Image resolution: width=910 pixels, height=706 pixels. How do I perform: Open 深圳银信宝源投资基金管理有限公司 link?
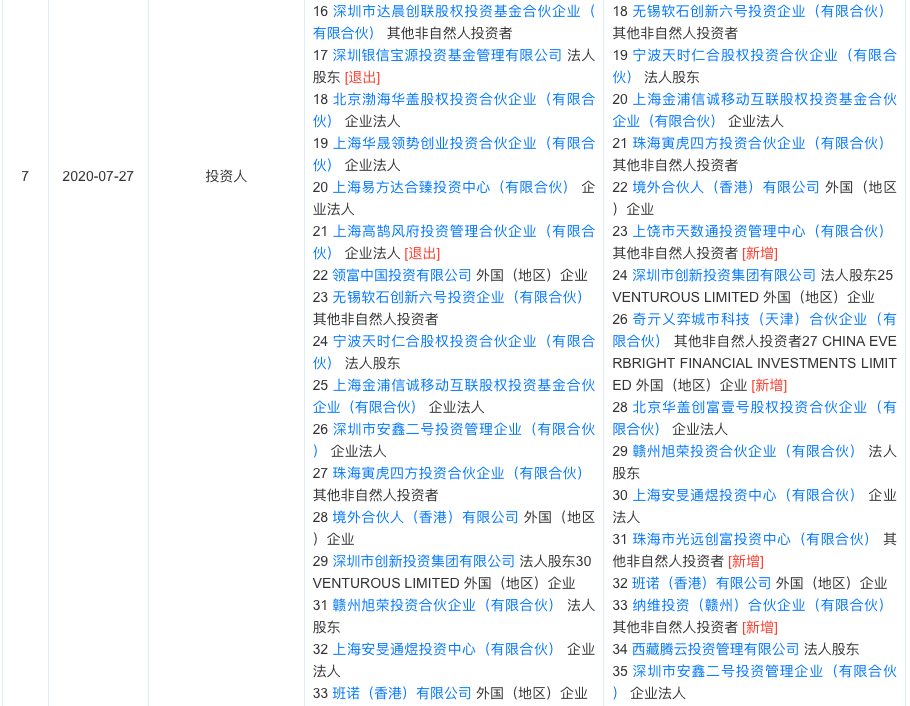coord(447,55)
